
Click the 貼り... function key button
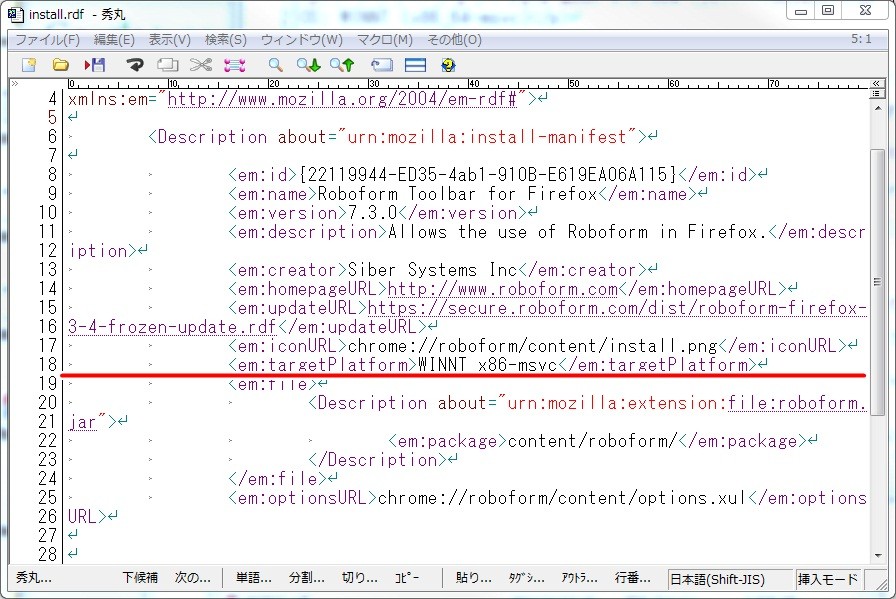point(474,578)
